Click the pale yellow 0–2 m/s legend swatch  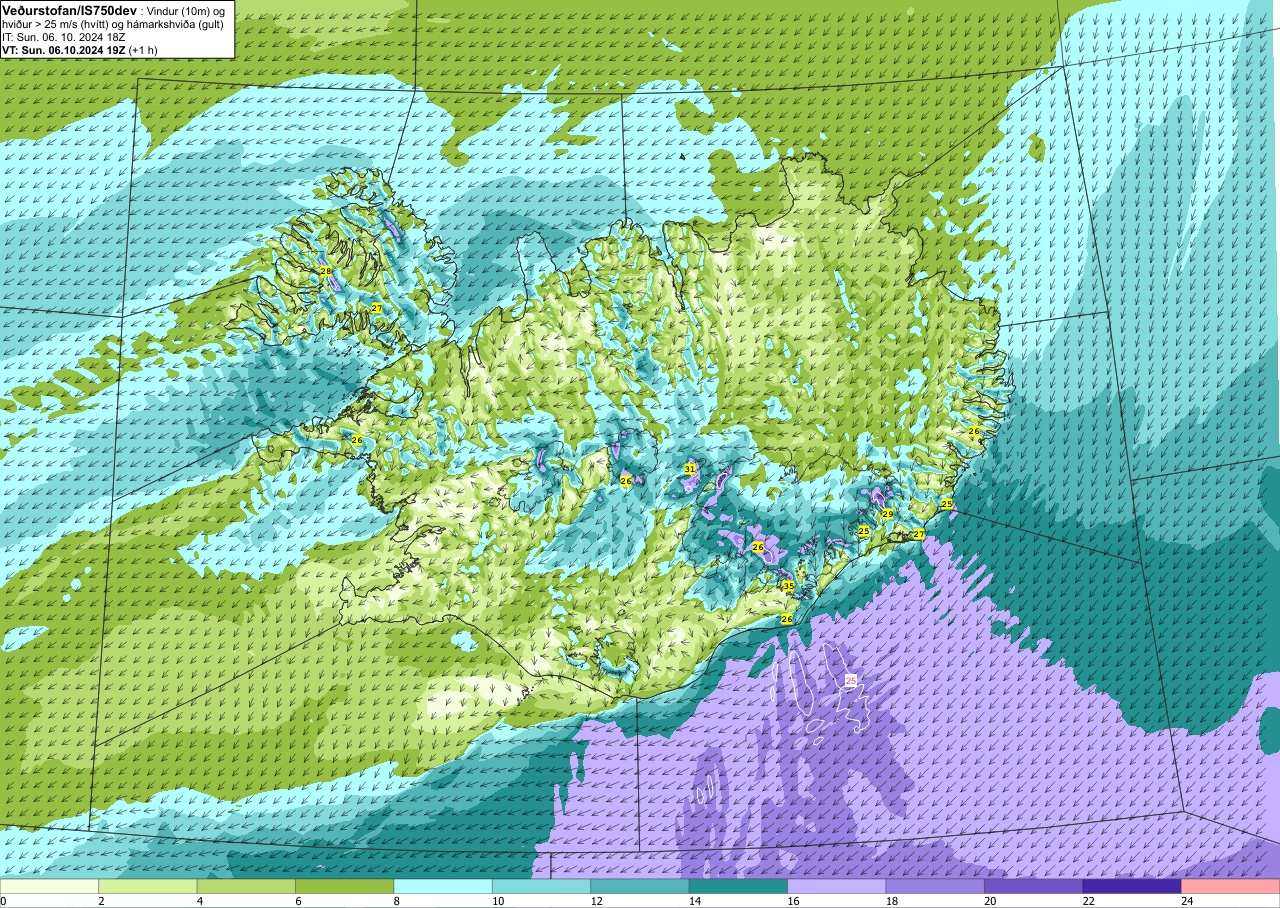coord(50,886)
